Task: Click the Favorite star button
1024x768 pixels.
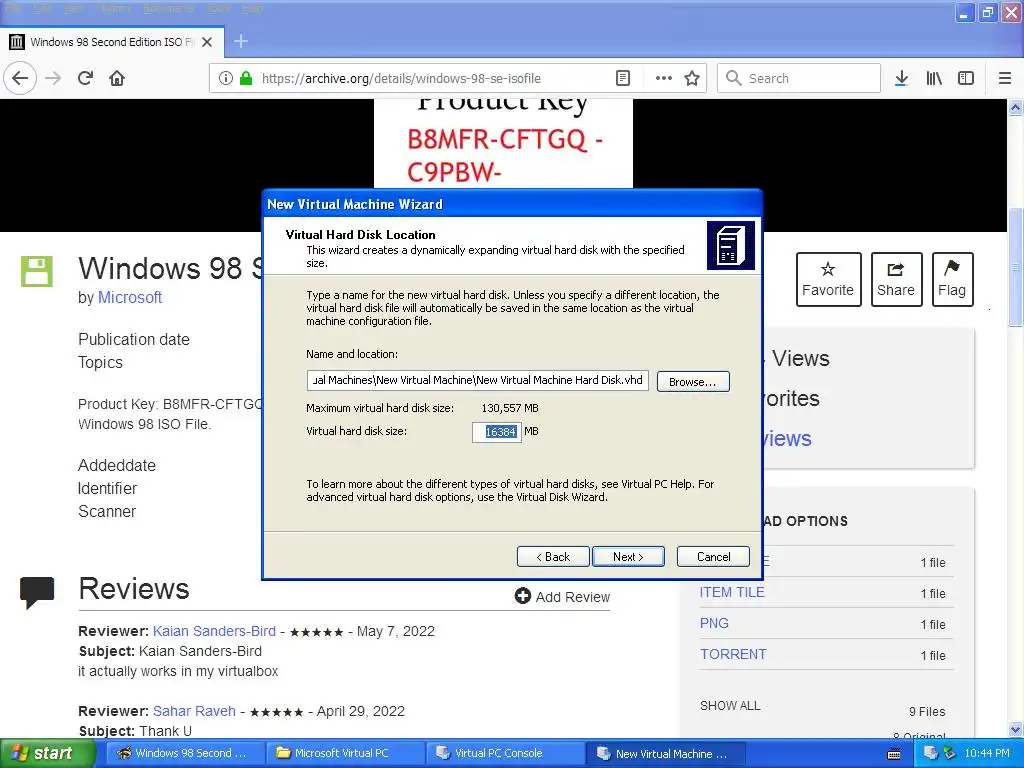Action: coord(828,280)
